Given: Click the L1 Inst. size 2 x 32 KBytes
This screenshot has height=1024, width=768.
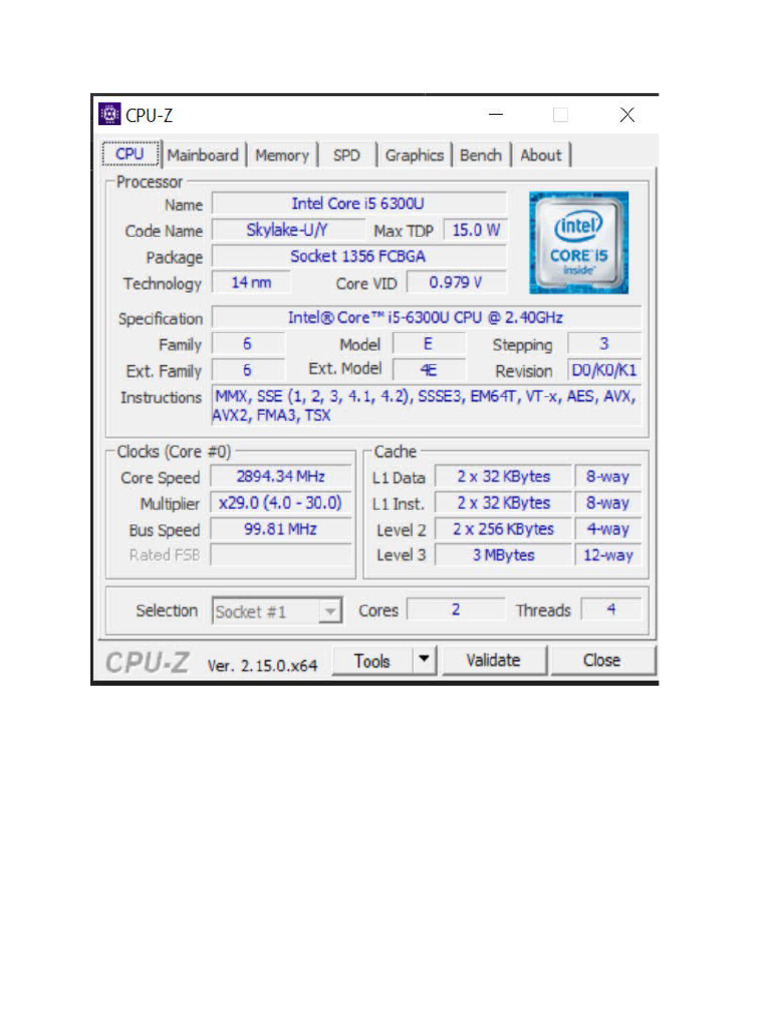Looking at the screenshot, I should 504,503.
